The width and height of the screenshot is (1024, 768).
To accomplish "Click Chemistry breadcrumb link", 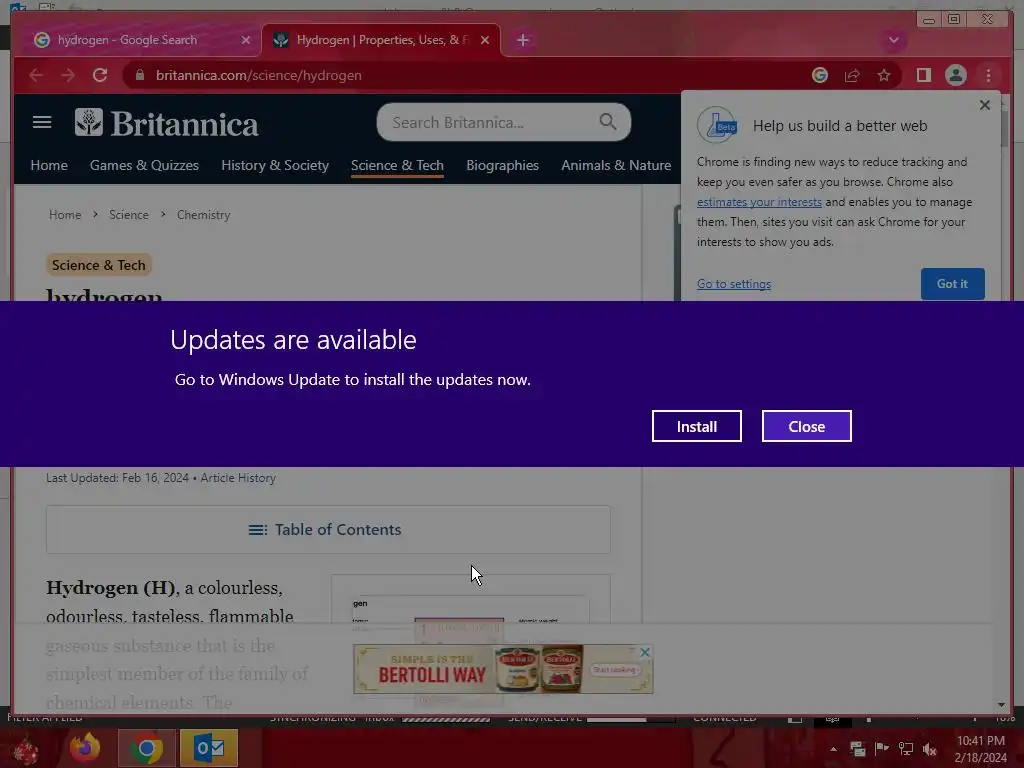I will 204,215.
